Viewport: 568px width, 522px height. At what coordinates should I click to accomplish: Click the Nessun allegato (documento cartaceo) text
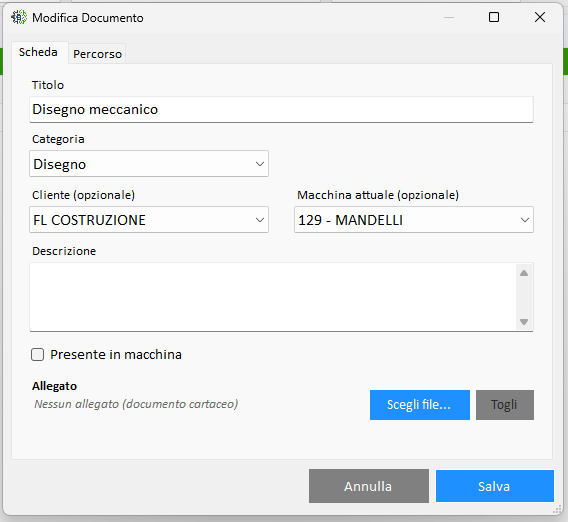pos(136,404)
